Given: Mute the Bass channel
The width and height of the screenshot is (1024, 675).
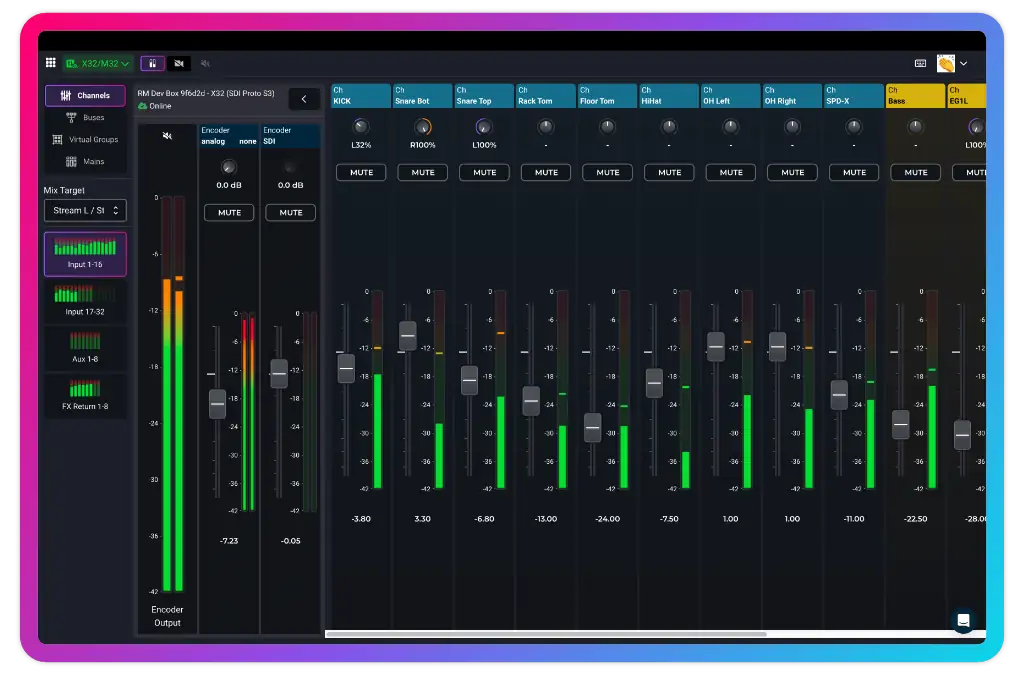Looking at the screenshot, I should 915,172.
